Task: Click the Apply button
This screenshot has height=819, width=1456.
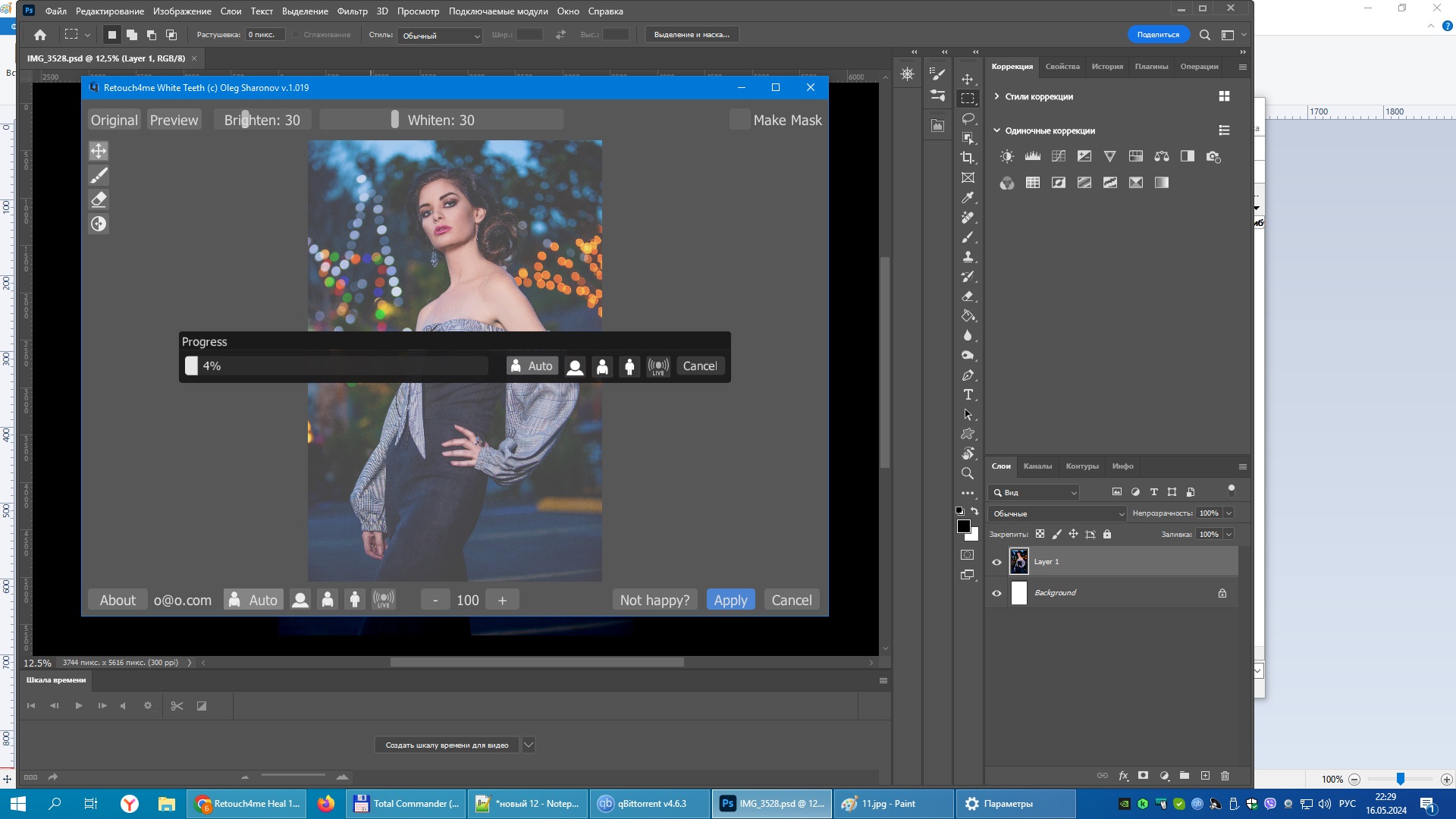Action: coord(730,600)
